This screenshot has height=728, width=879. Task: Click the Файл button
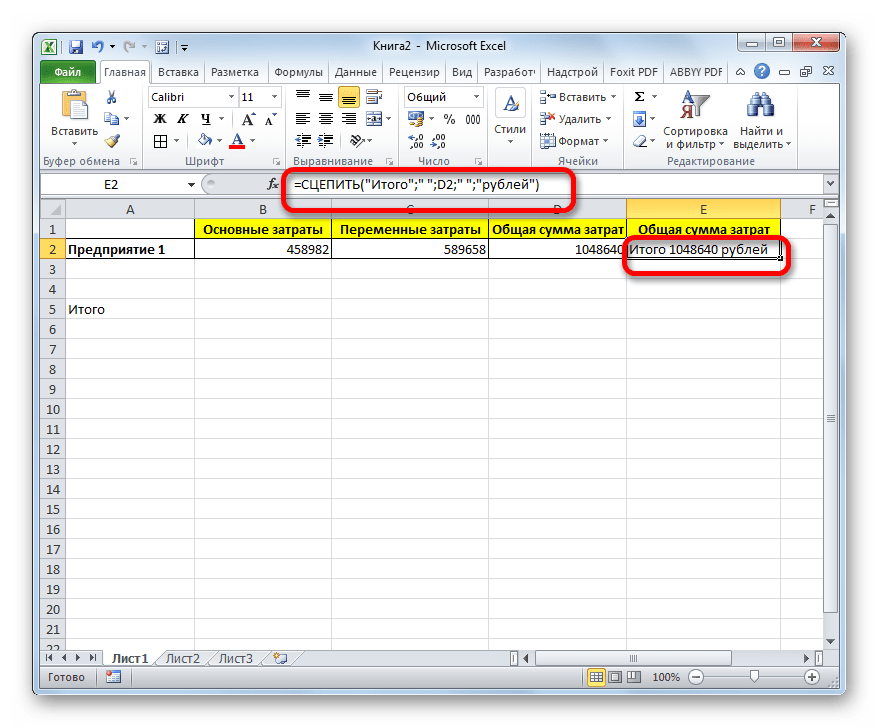click(68, 73)
